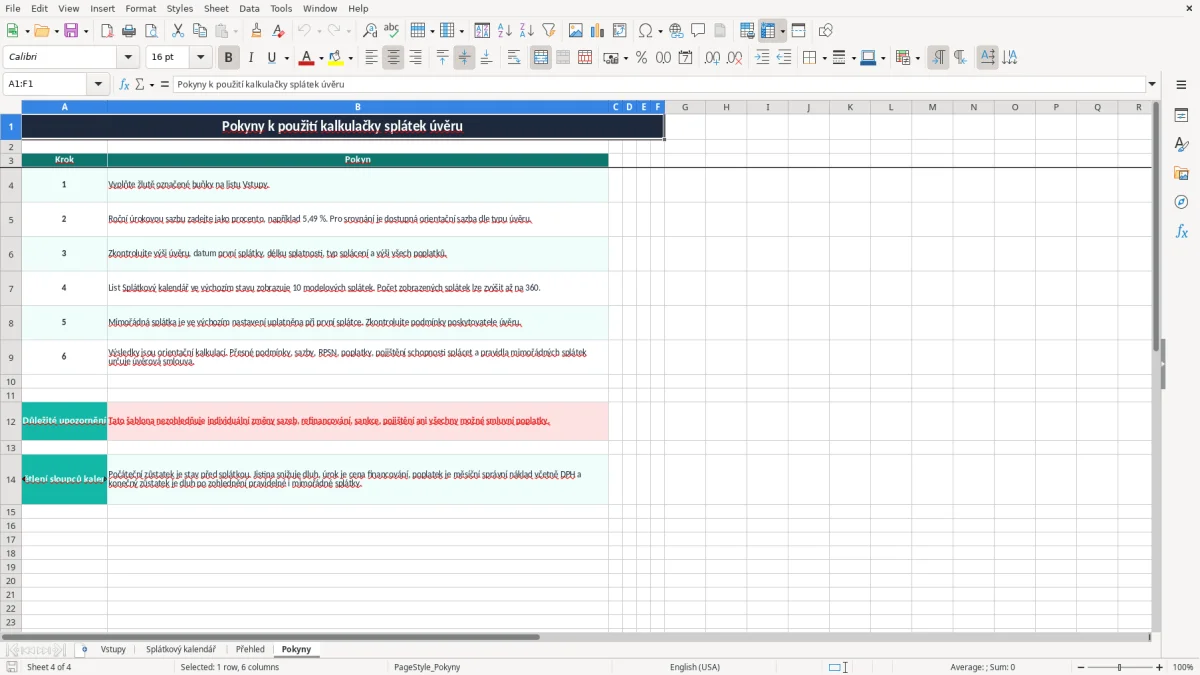1200x675 pixels.
Task: Open the Function Wizard icon
Action: point(125,84)
